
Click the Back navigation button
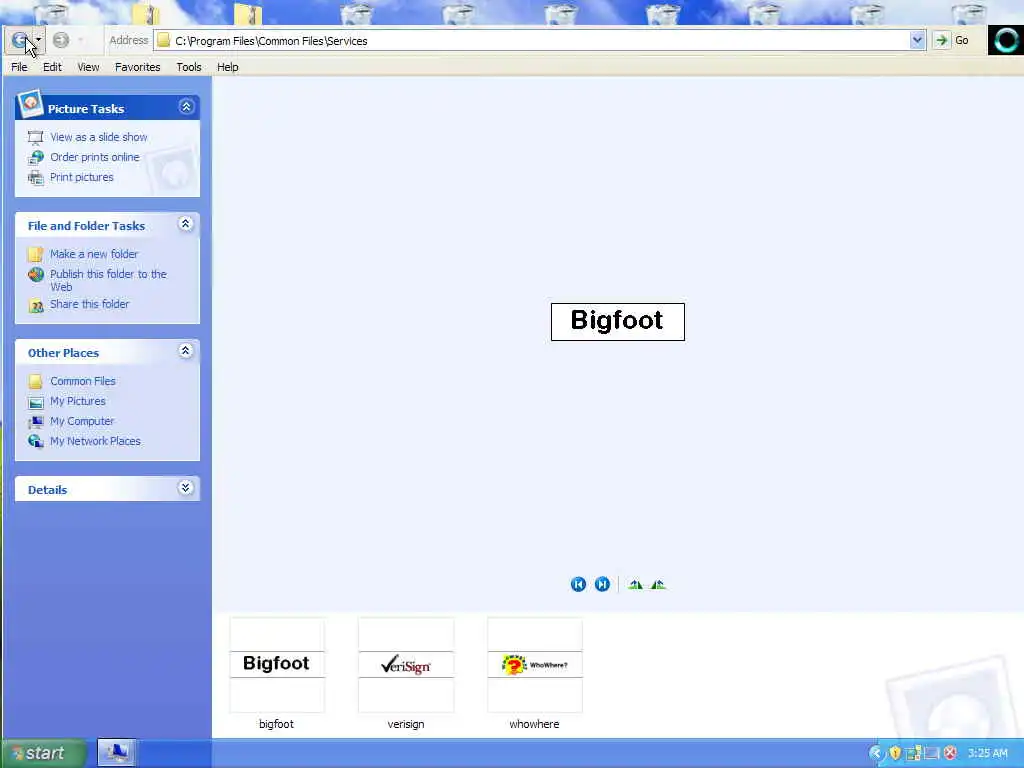[20, 40]
